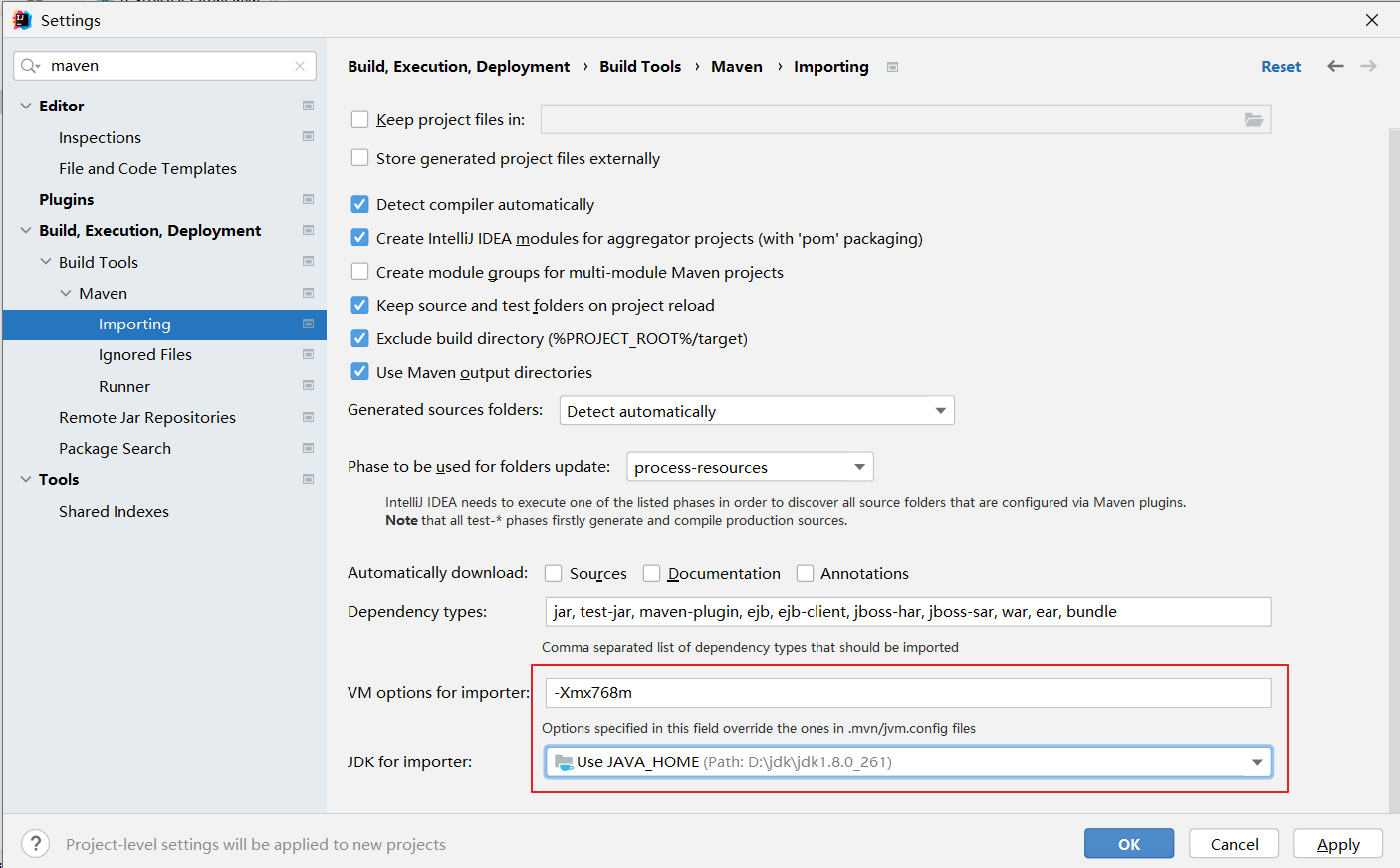The width and height of the screenshot is (1400, 868).
Task: Click the search magnifier icon in settings search
Action: click(x=28, y=66)
